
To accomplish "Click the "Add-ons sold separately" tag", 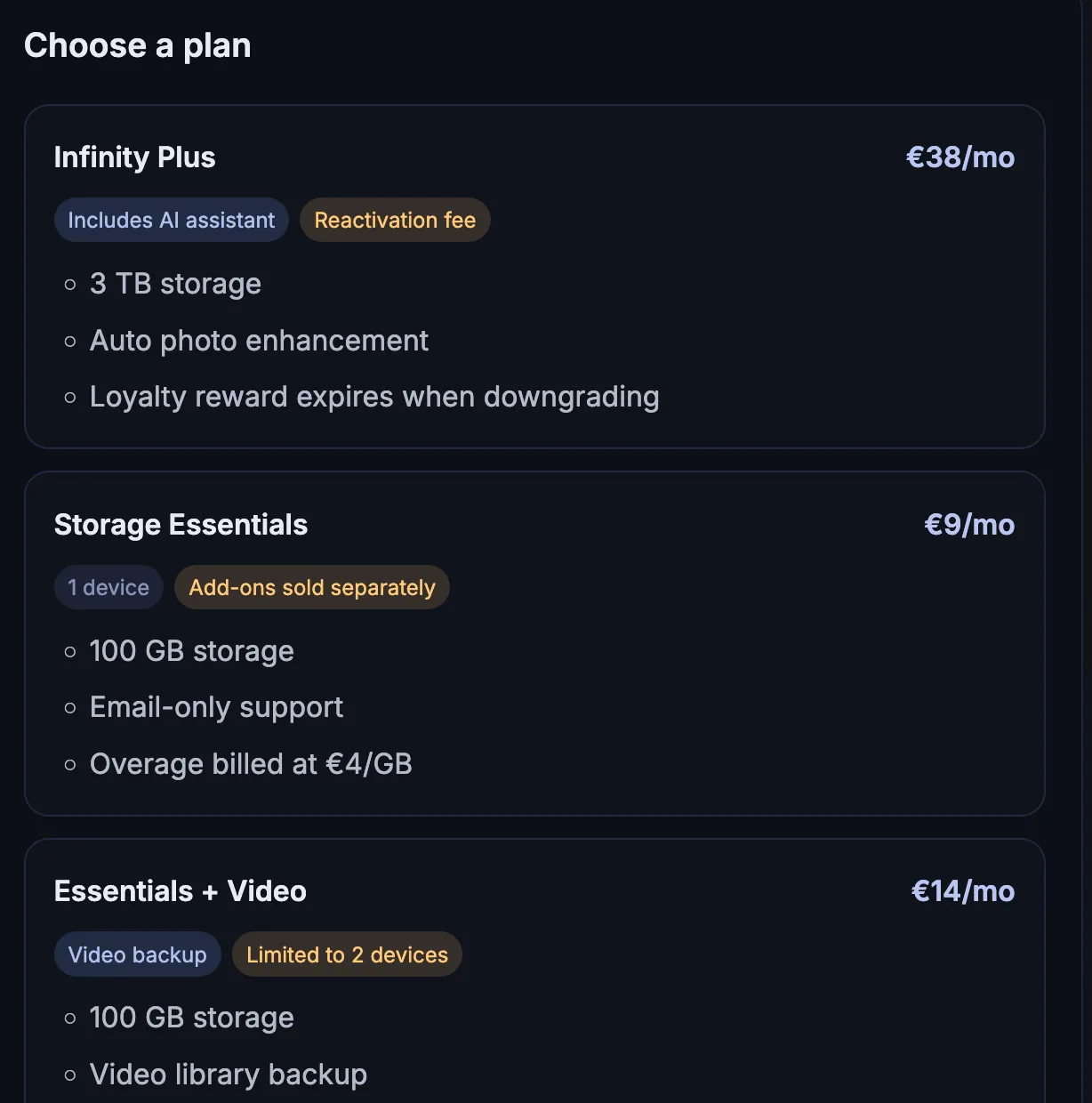I will coord(311,587).
